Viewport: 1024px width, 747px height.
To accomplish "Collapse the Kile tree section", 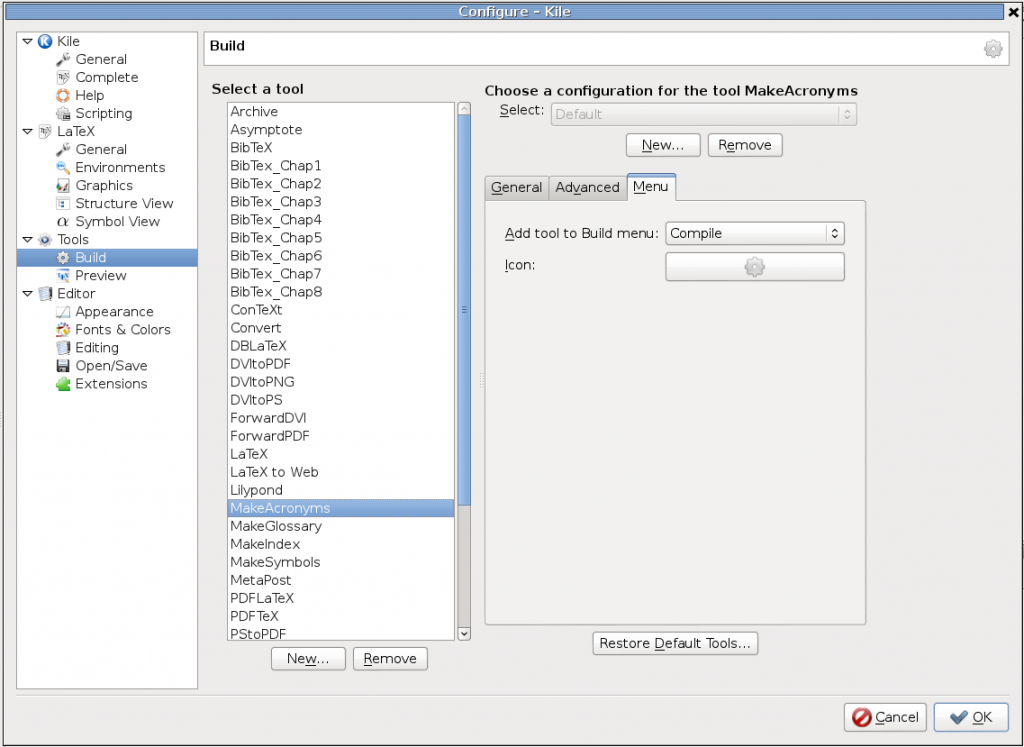I will pyautogui.click(x=27, y=41).
